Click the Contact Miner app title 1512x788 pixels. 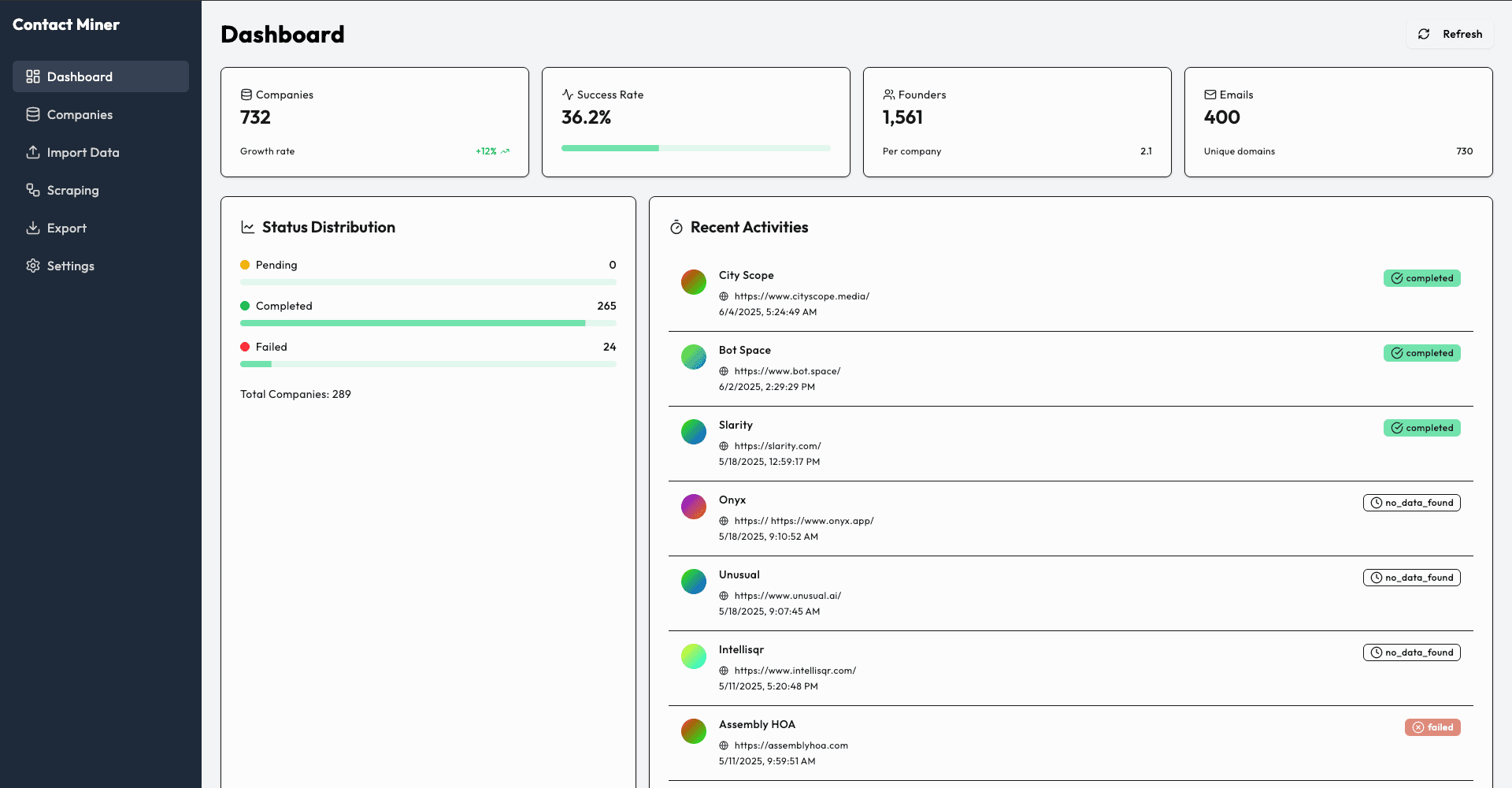click(66, 24)
